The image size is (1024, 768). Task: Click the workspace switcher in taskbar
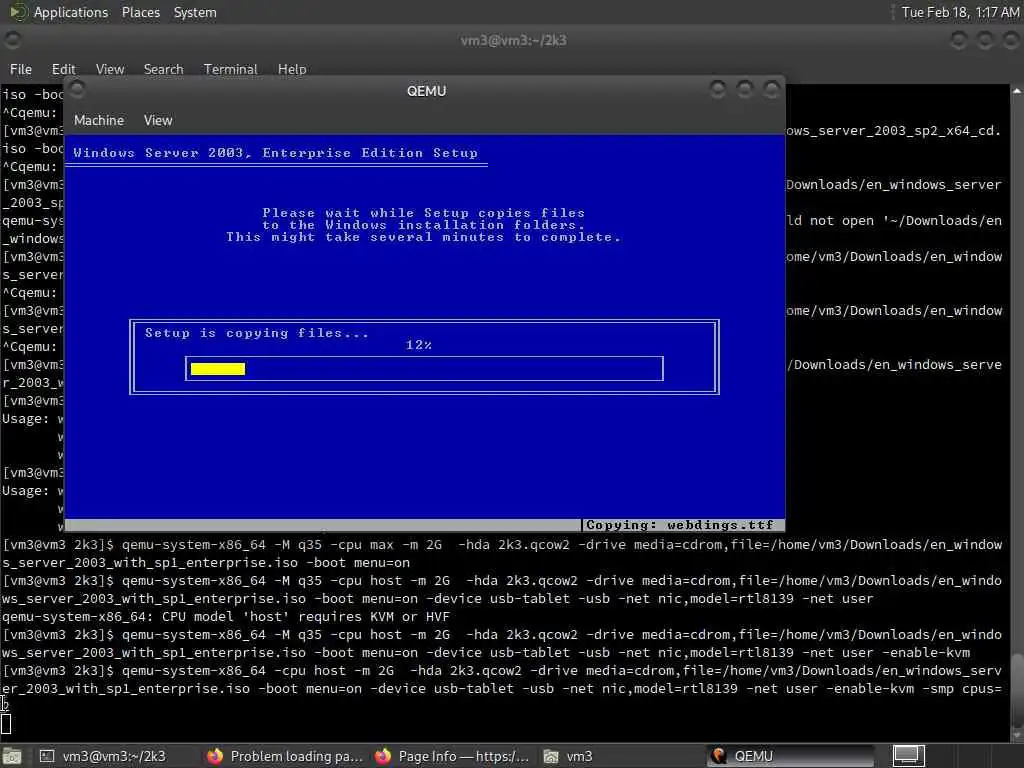[908, 756]
